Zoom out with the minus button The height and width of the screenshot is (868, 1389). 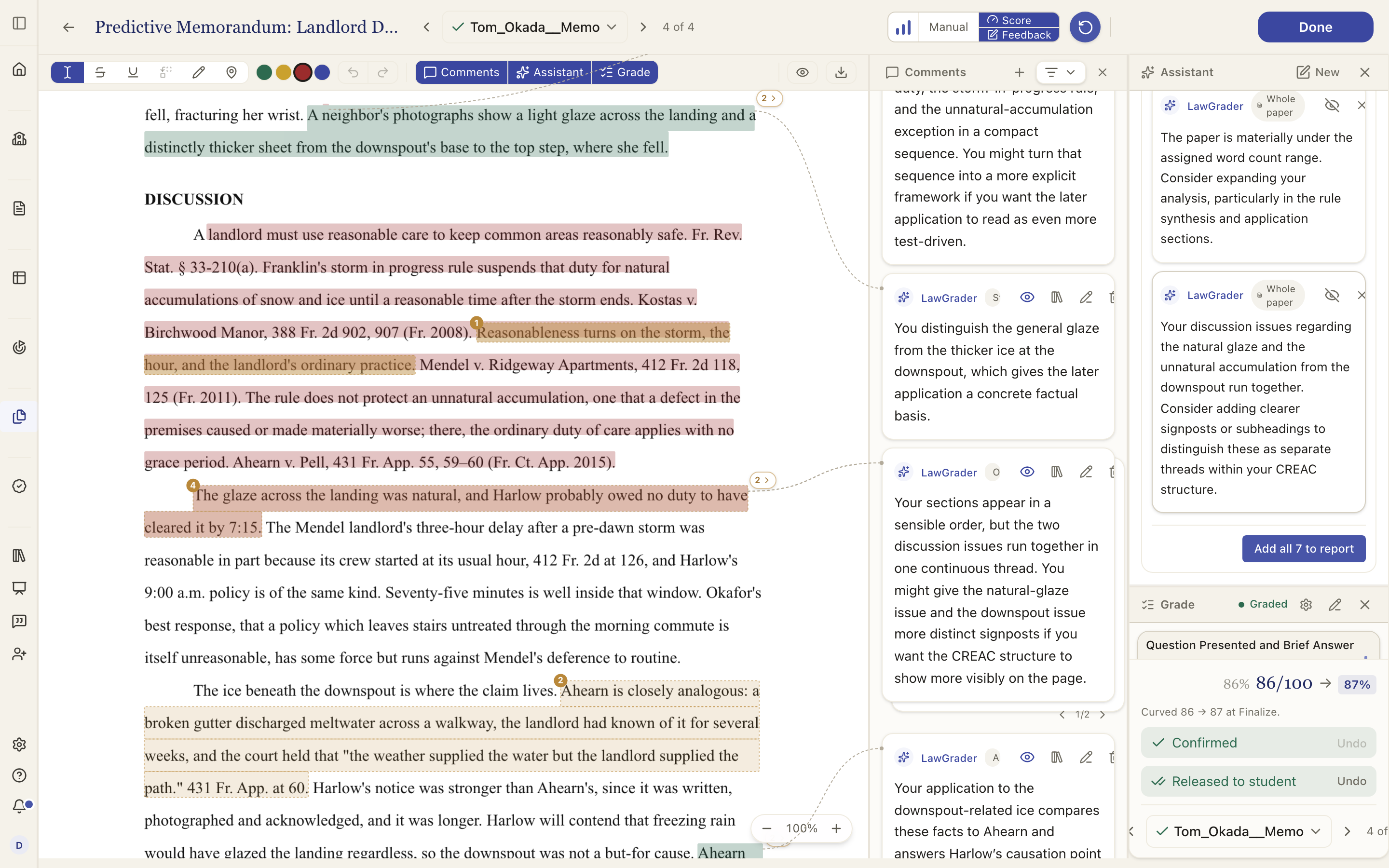click(x=766, y=828)
